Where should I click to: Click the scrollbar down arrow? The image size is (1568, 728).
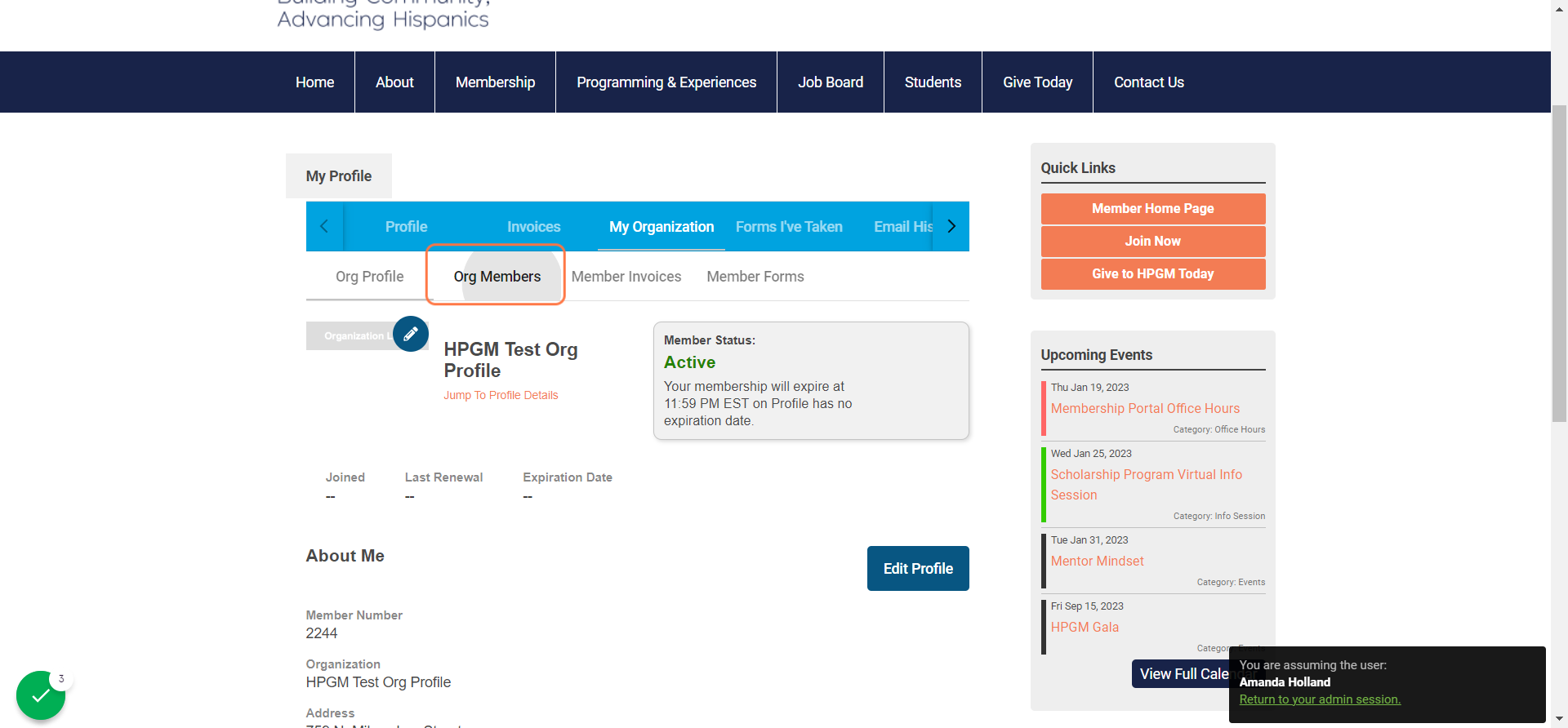click(x=1560, y=720)
